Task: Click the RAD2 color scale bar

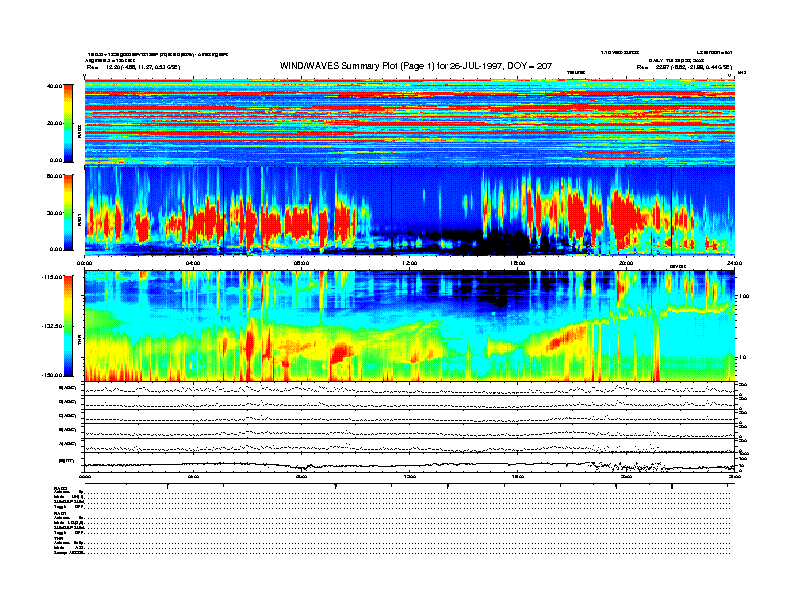Action: [66, 122]
